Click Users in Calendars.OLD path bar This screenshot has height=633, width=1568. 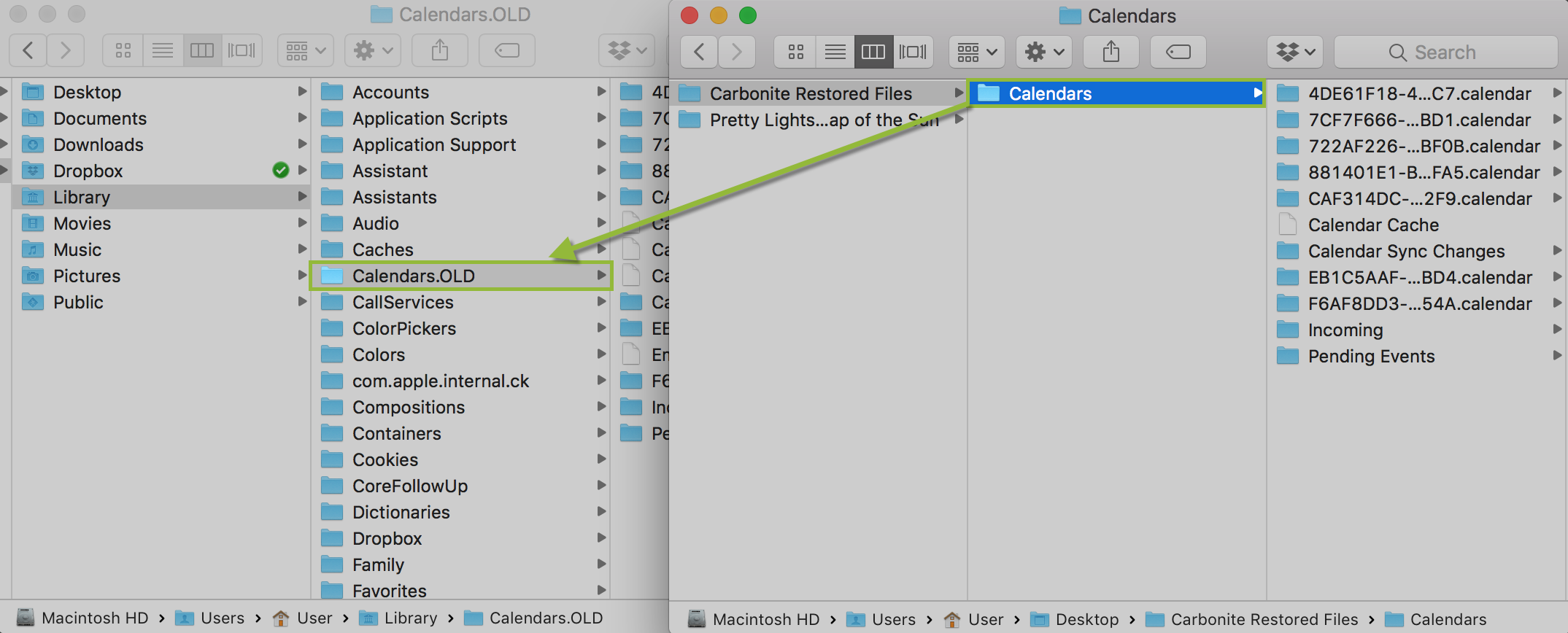(x=210, y=618)
